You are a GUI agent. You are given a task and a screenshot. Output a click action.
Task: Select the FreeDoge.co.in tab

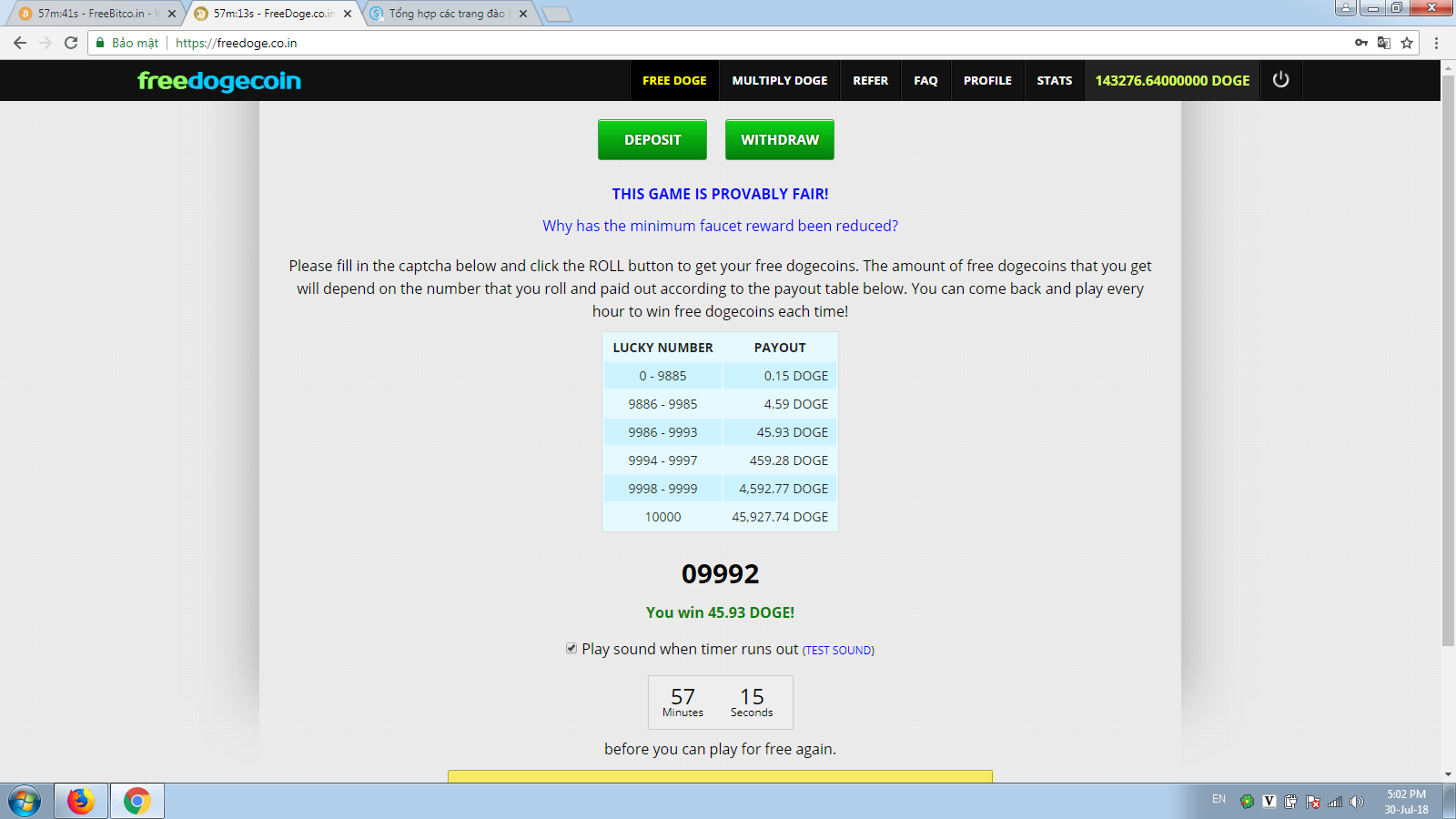coord(272,14)
